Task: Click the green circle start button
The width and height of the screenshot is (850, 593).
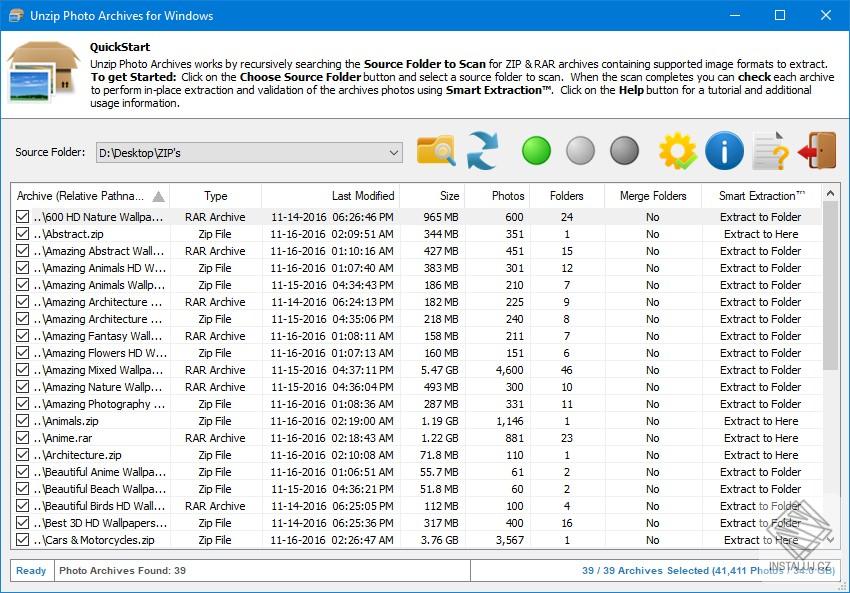Action: click(536, 150)
